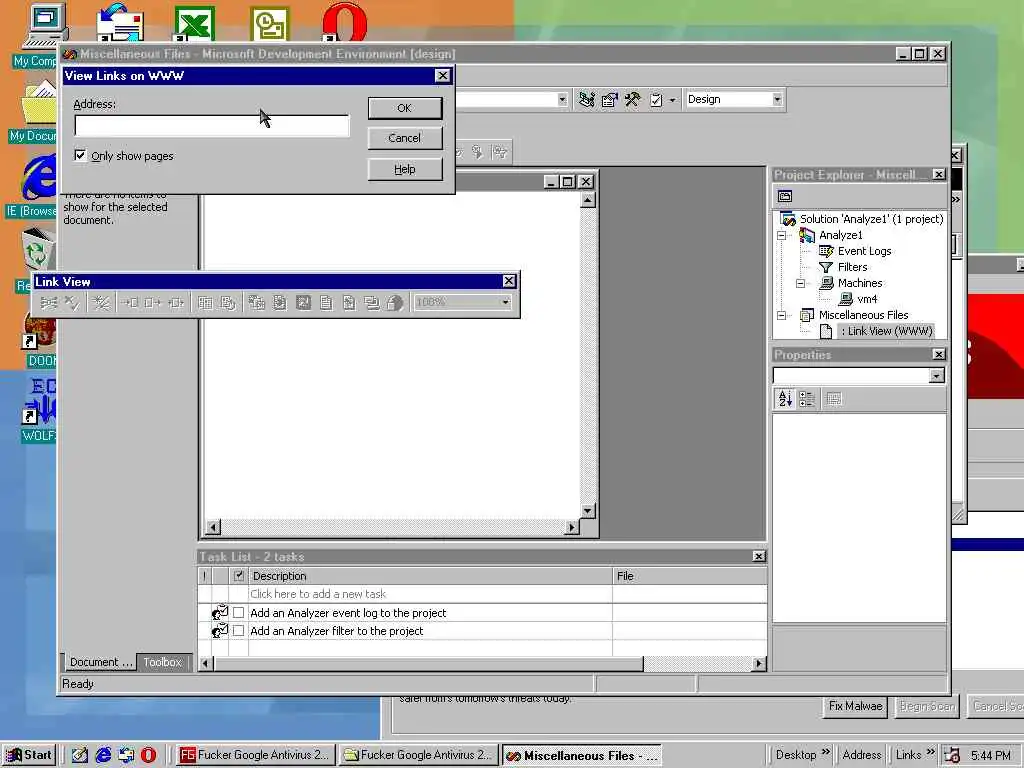Check the Add an Analyzer event log task
The width and height of the screenshot is (1024, 768).
238,613
